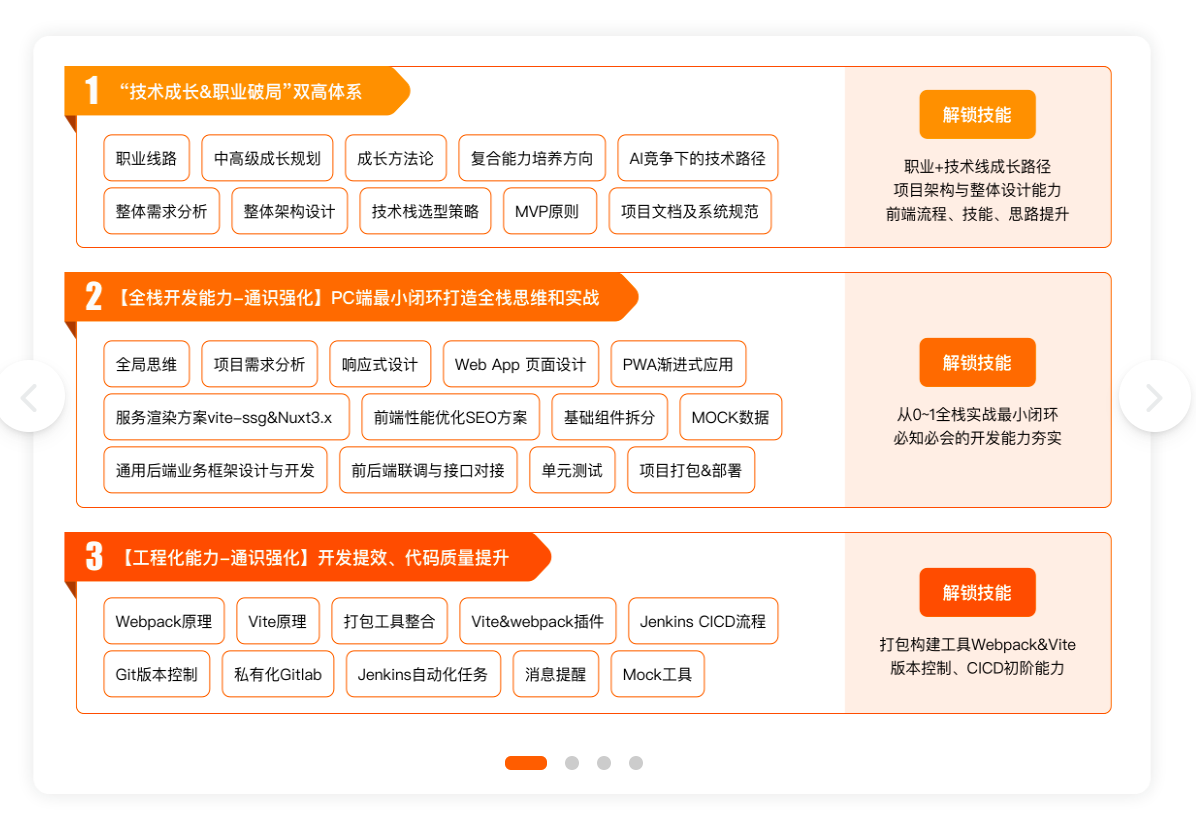The image size is (1196, 822).
Task: Select the first carousel pagination dot
Action: point(525,763)
